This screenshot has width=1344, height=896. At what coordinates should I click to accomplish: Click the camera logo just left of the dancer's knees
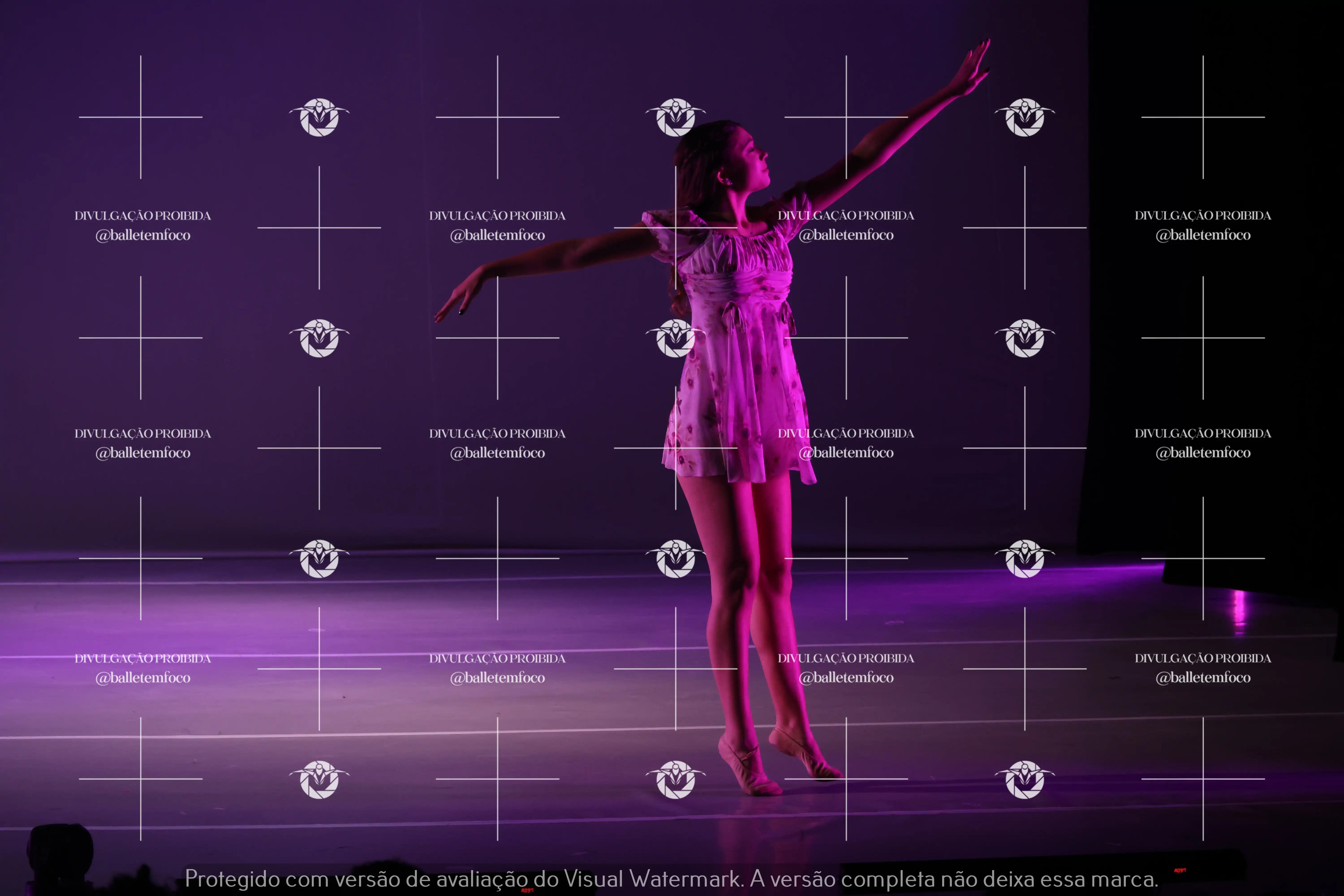[x=675, y=559]
